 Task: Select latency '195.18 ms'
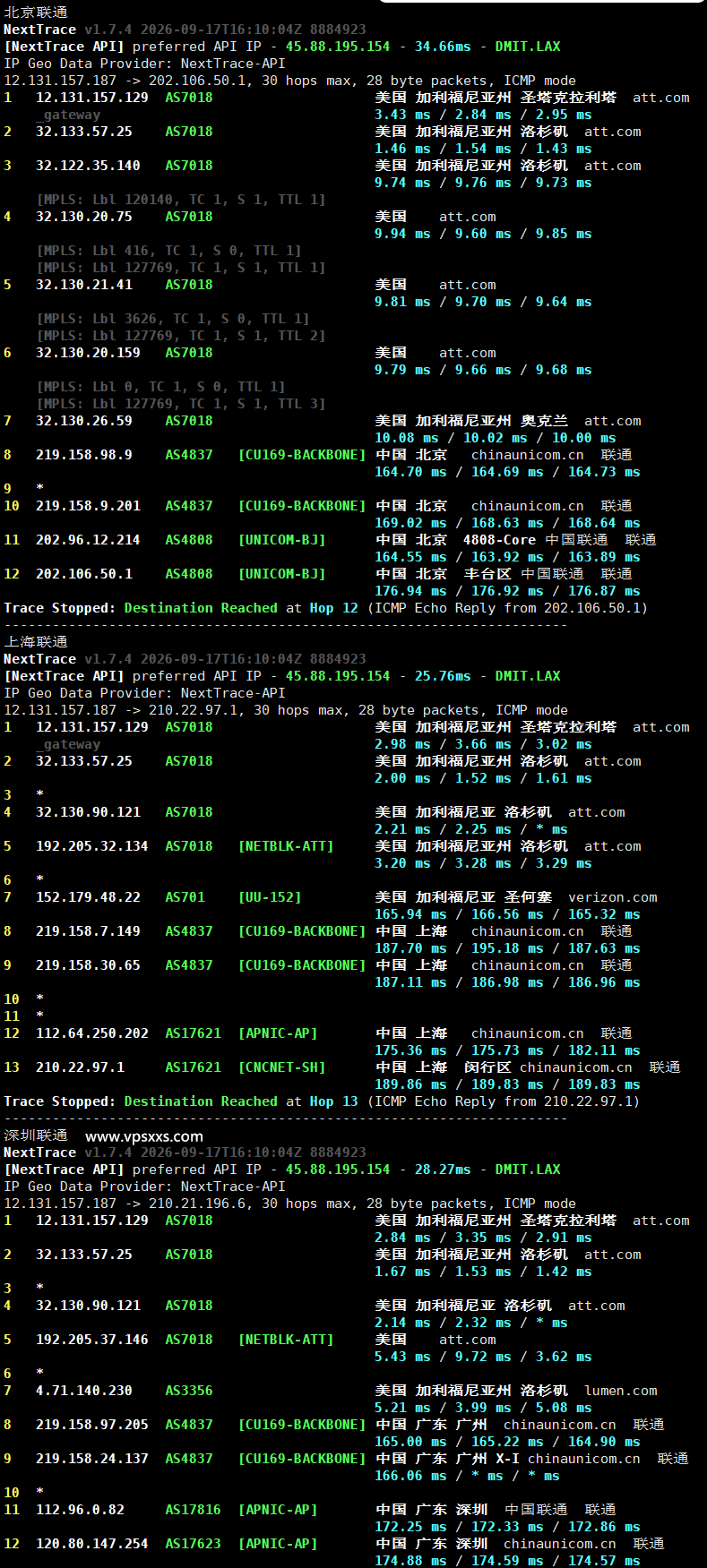click(507, 948)
